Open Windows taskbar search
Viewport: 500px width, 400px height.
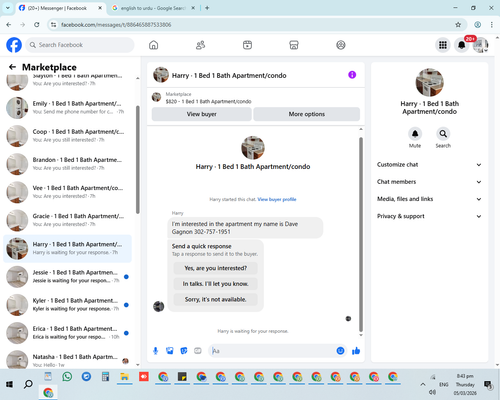(x=28, y=384)
